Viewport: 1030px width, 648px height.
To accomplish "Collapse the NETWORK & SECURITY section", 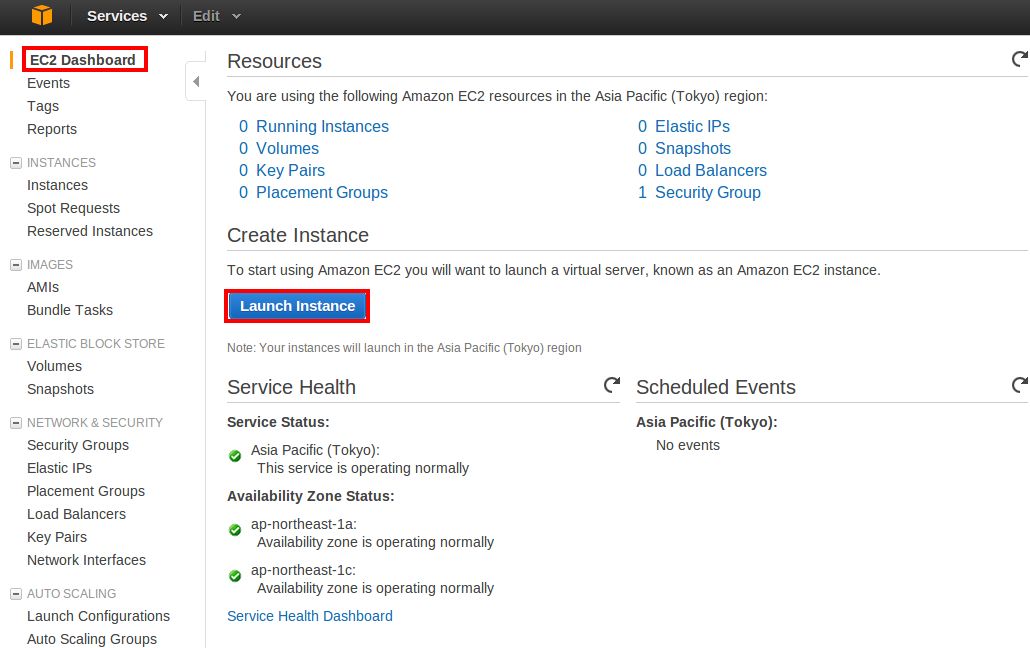I will 16,423.
